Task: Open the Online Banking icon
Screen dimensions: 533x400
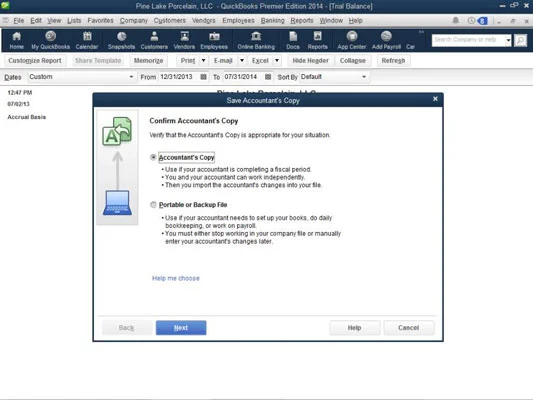Action: [256, 40]
